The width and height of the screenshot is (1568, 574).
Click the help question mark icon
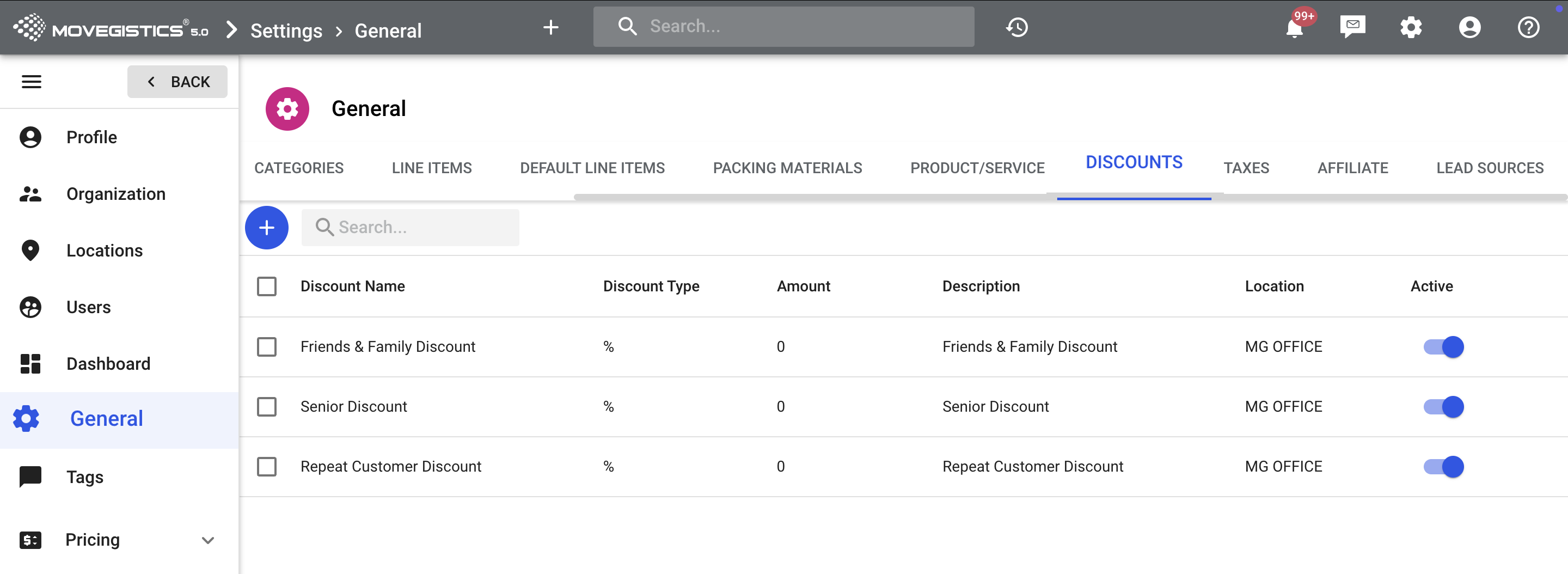[1527, 27]
